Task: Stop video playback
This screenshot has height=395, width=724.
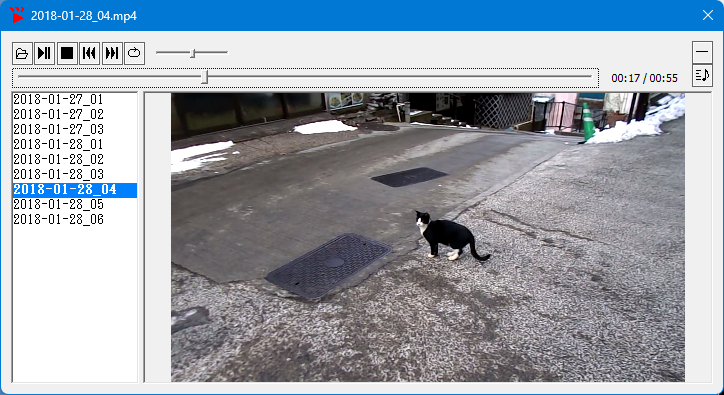Action: point(67,53)
